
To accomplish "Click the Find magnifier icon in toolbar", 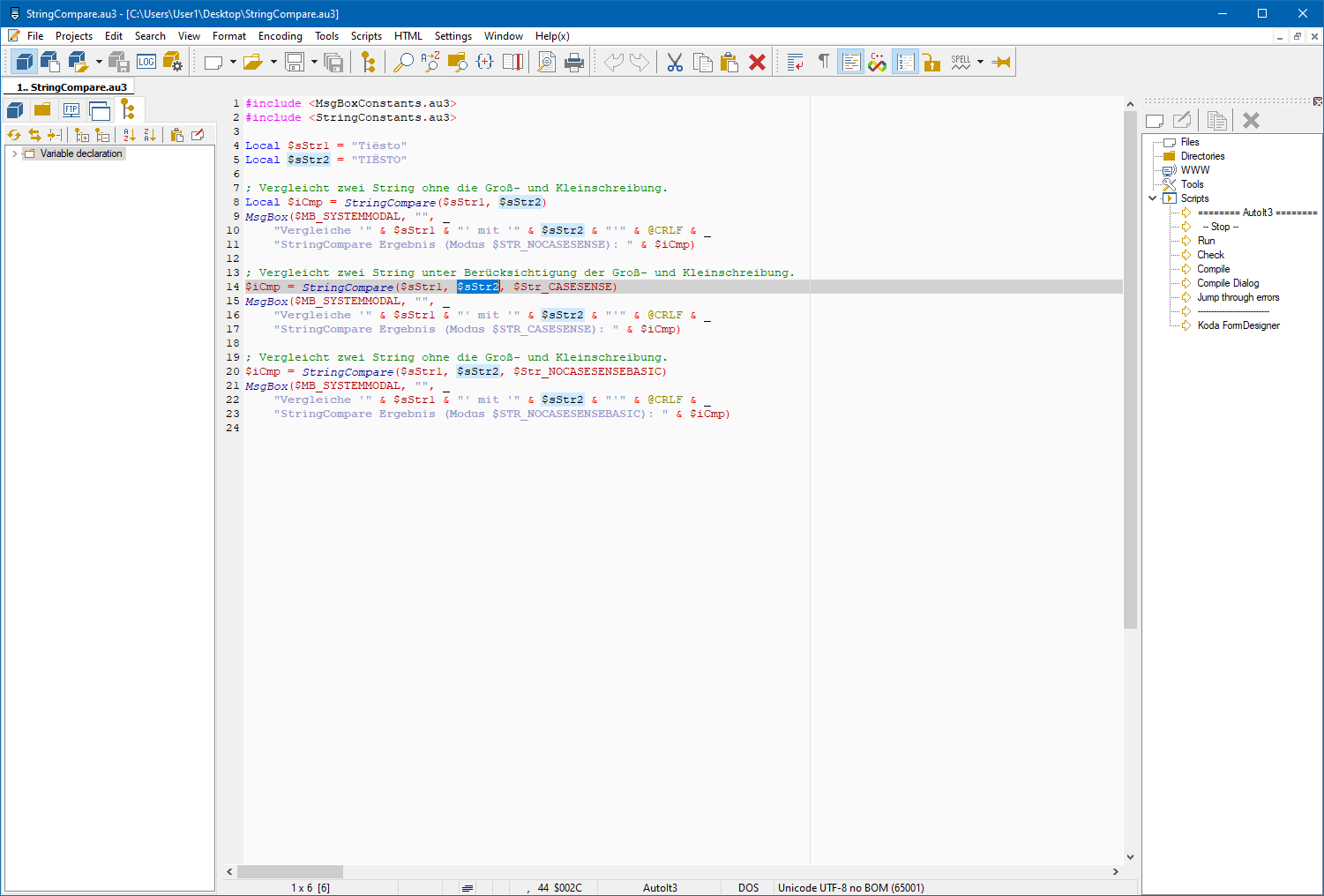I will 403,62.
